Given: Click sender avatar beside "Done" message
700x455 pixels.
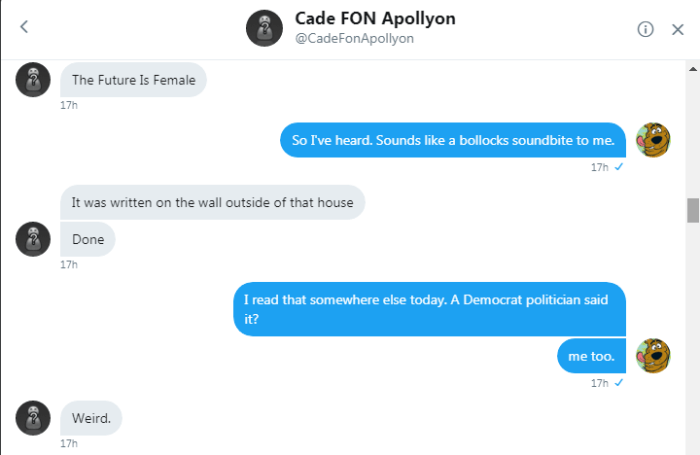Looking at the screenshot, I should coord(33,239).
